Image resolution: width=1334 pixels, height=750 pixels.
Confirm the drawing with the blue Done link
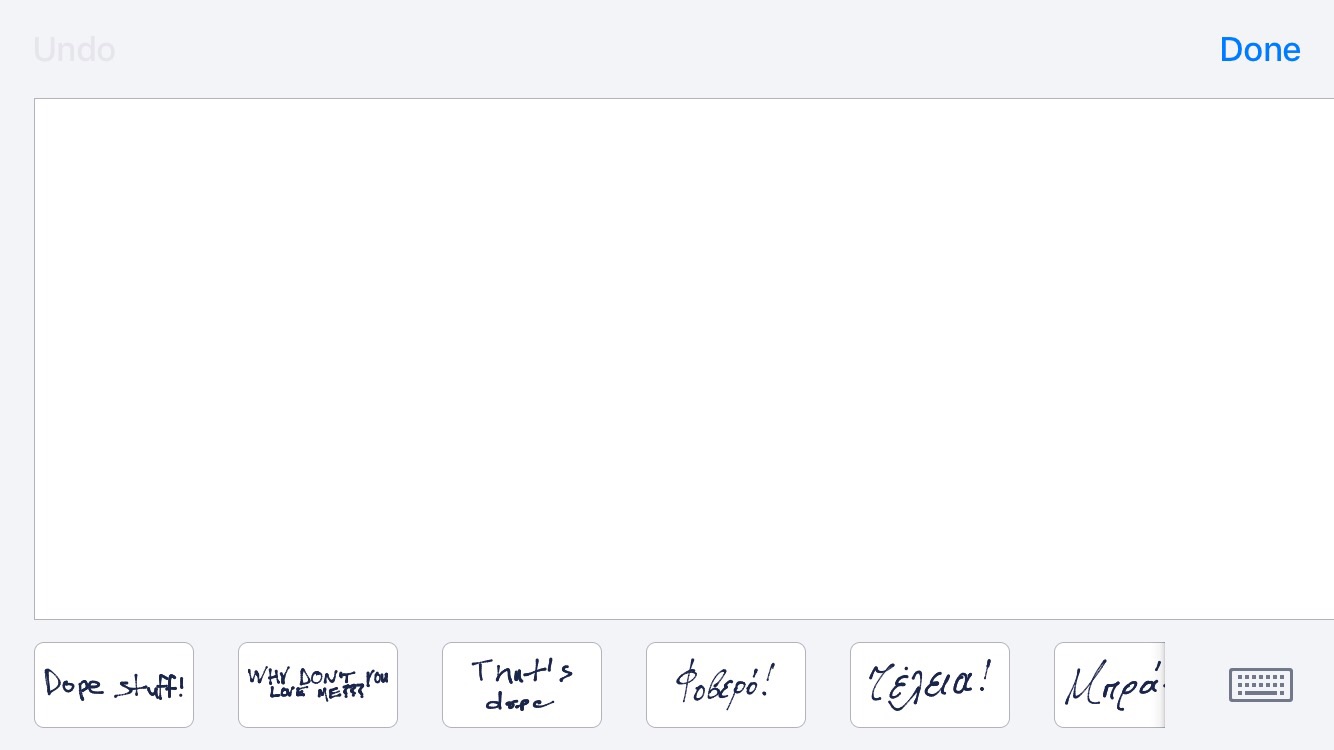tap(1259, 50)
